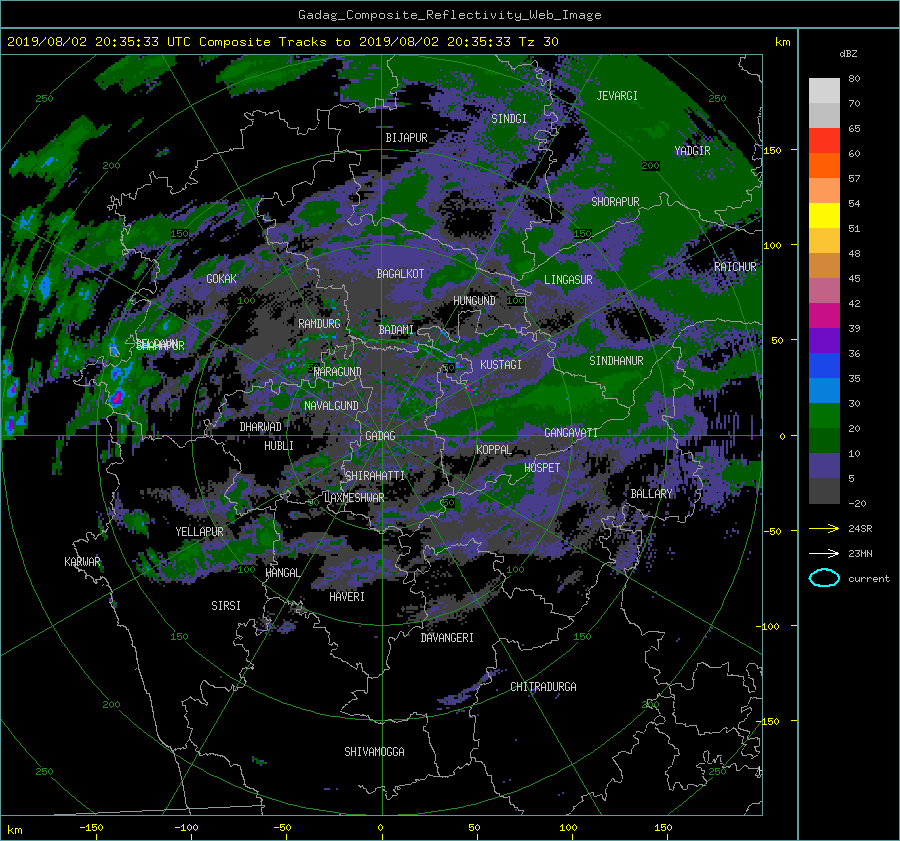Click the KARWAR city label
The image size is (900, 841).
[x=82, y=562]
